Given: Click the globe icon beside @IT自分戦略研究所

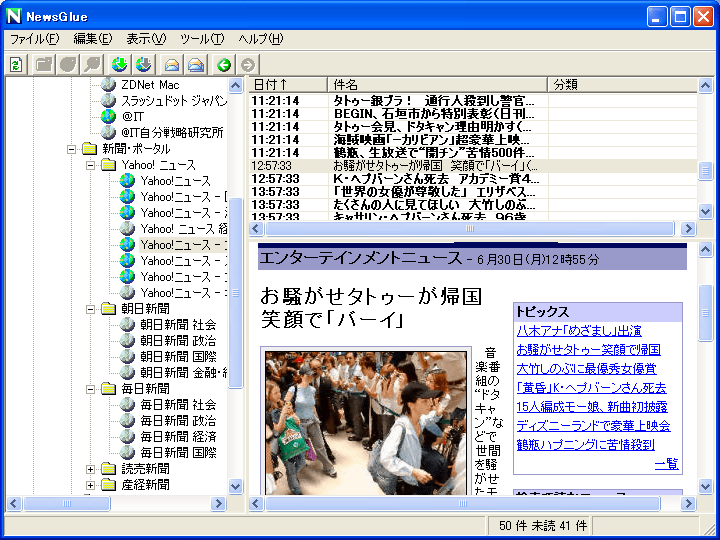Looking at the screenshot, I should coord(108,133).
